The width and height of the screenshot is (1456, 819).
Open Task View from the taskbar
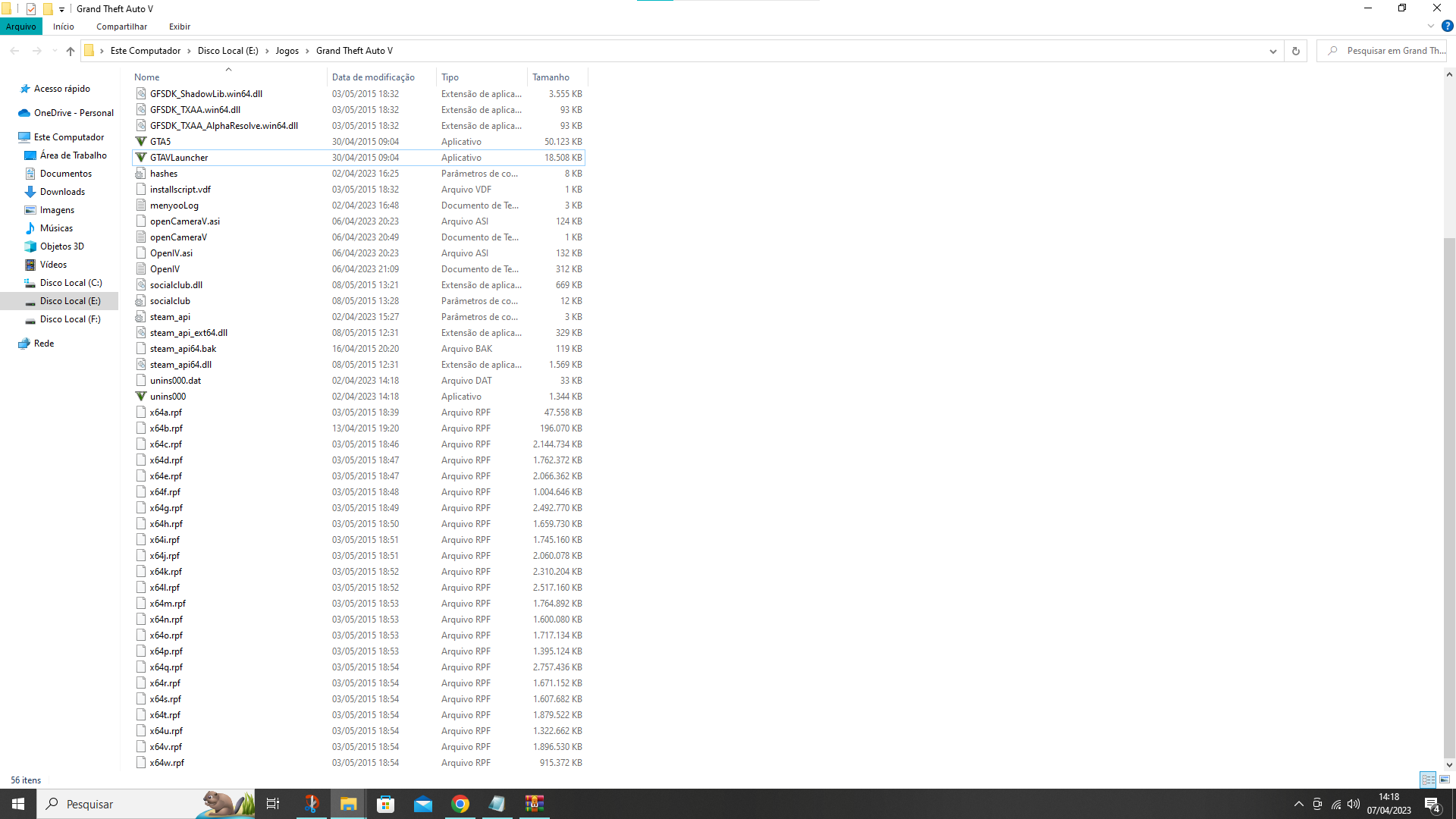(x=272, y=804)
